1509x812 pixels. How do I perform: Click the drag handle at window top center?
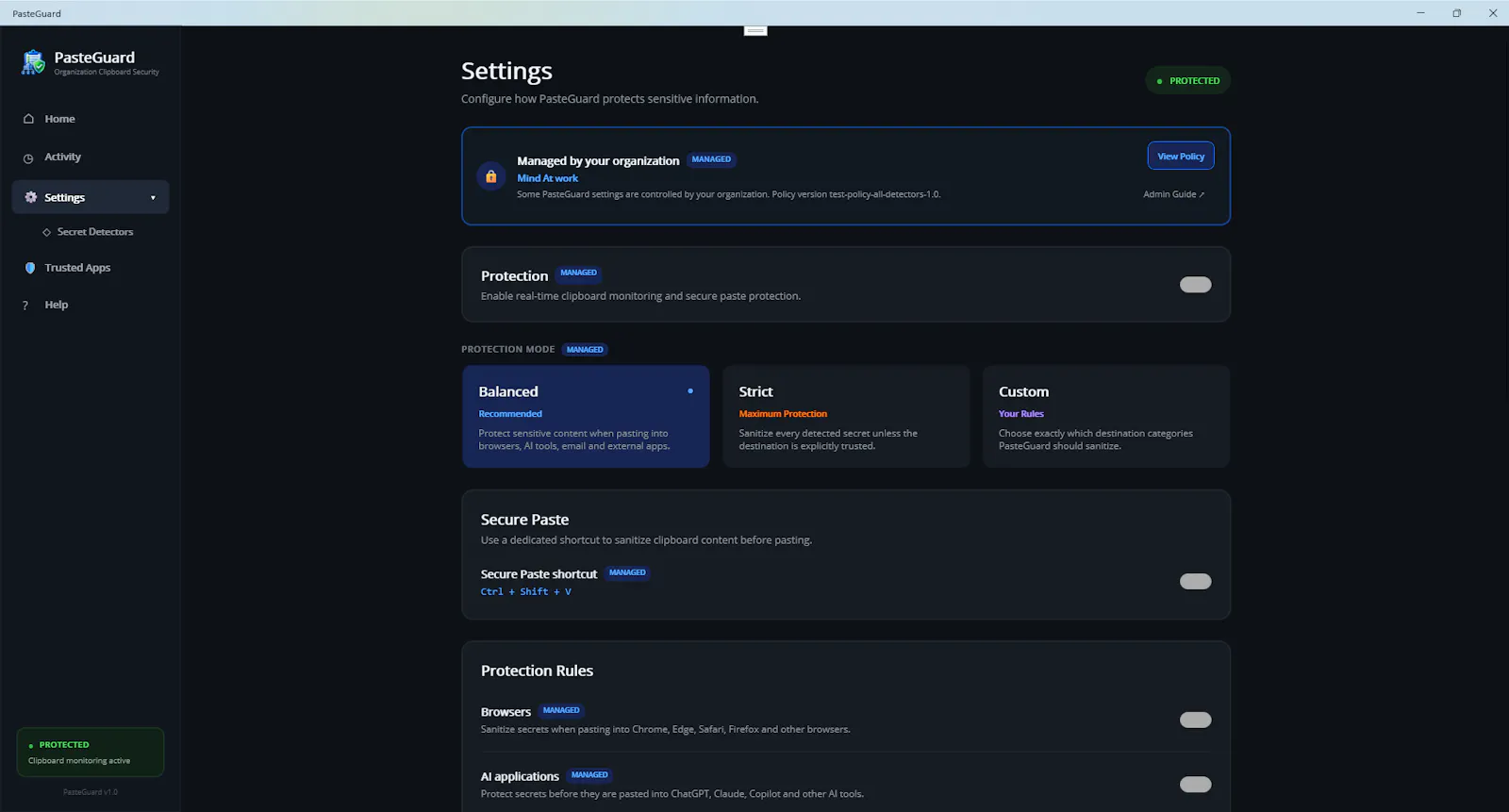(755, 31)
